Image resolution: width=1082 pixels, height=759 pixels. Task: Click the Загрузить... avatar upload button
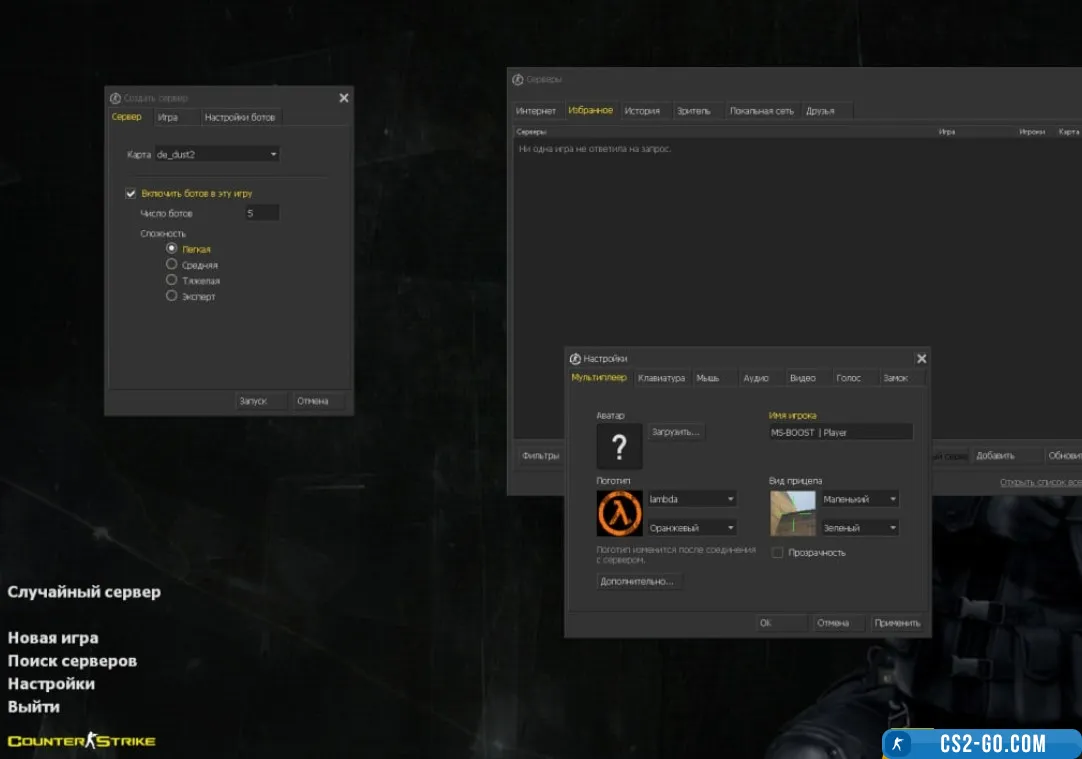[677, 432]
